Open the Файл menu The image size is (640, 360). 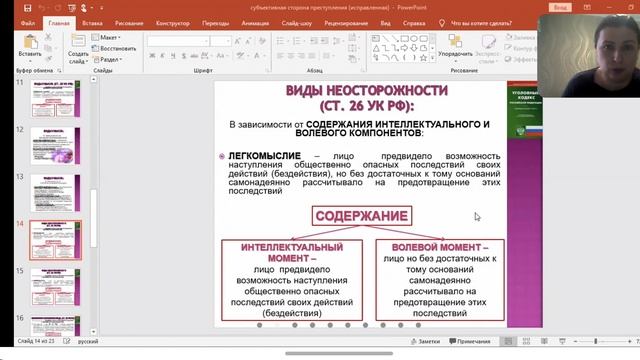pos(28,23)
